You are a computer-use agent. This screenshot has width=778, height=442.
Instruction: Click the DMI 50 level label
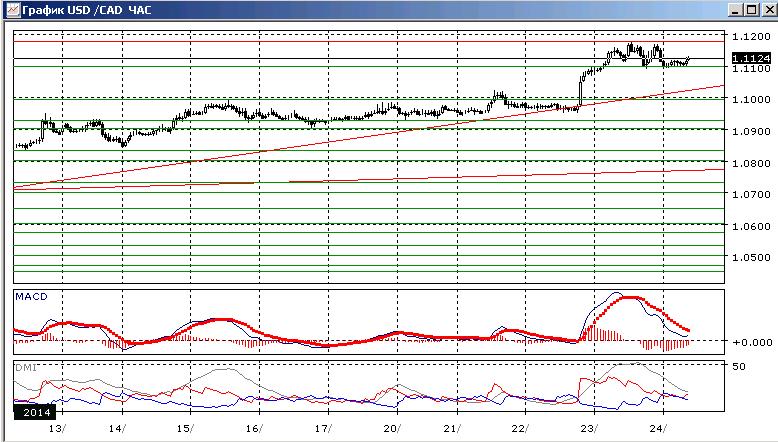739,367
